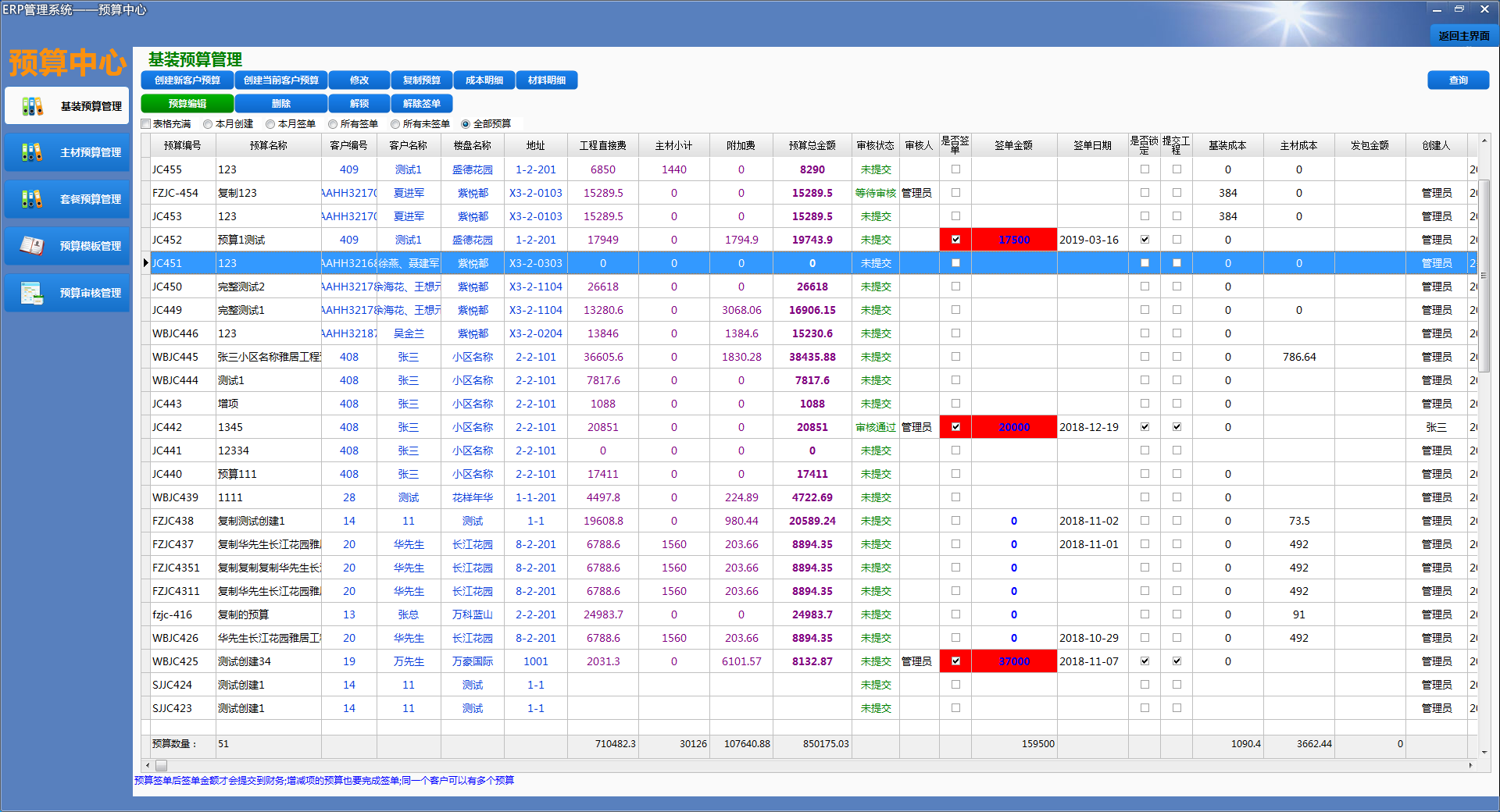Click 创建当前客户预算 button
Image resolution: width=1500 pixels, height=812 pixels.
(281, 80)
